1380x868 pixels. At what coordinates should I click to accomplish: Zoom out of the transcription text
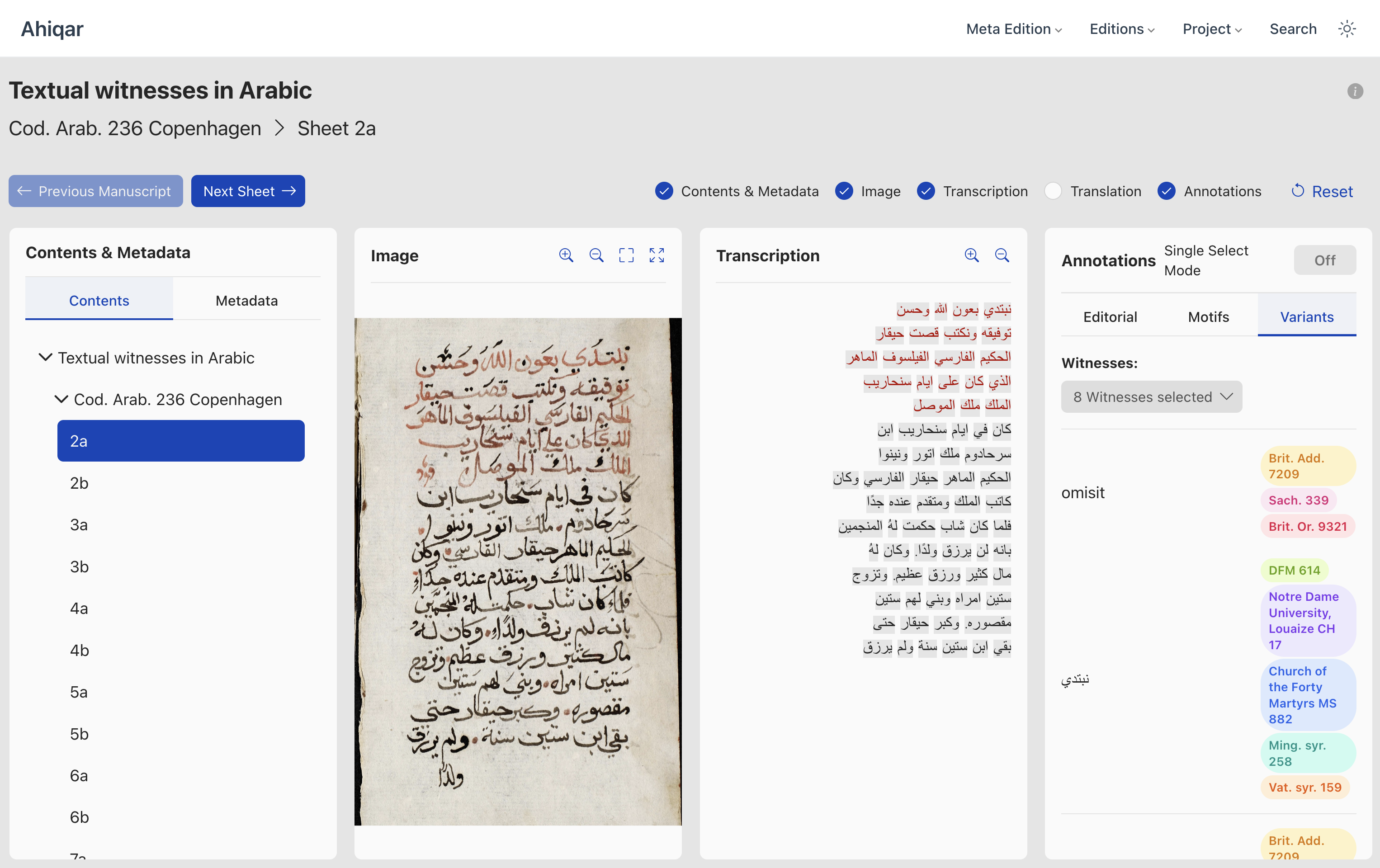point(1002,255)
